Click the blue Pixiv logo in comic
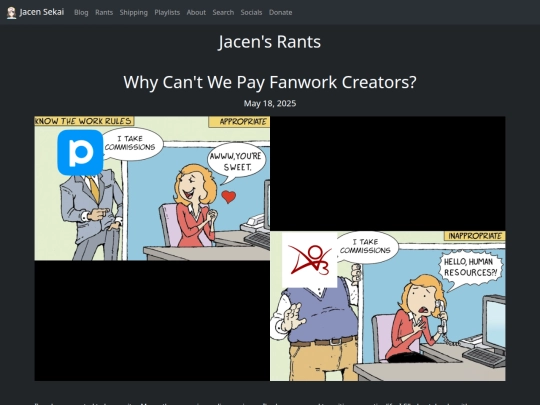The width and height of the screenshot is (540, 405). [80, 153]
